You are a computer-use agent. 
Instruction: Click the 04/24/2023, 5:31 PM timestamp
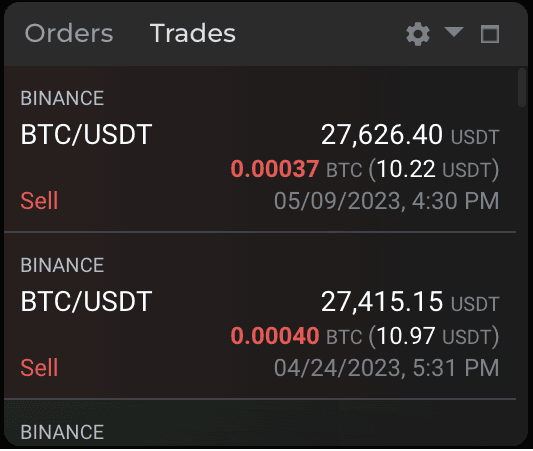(386, 368)
